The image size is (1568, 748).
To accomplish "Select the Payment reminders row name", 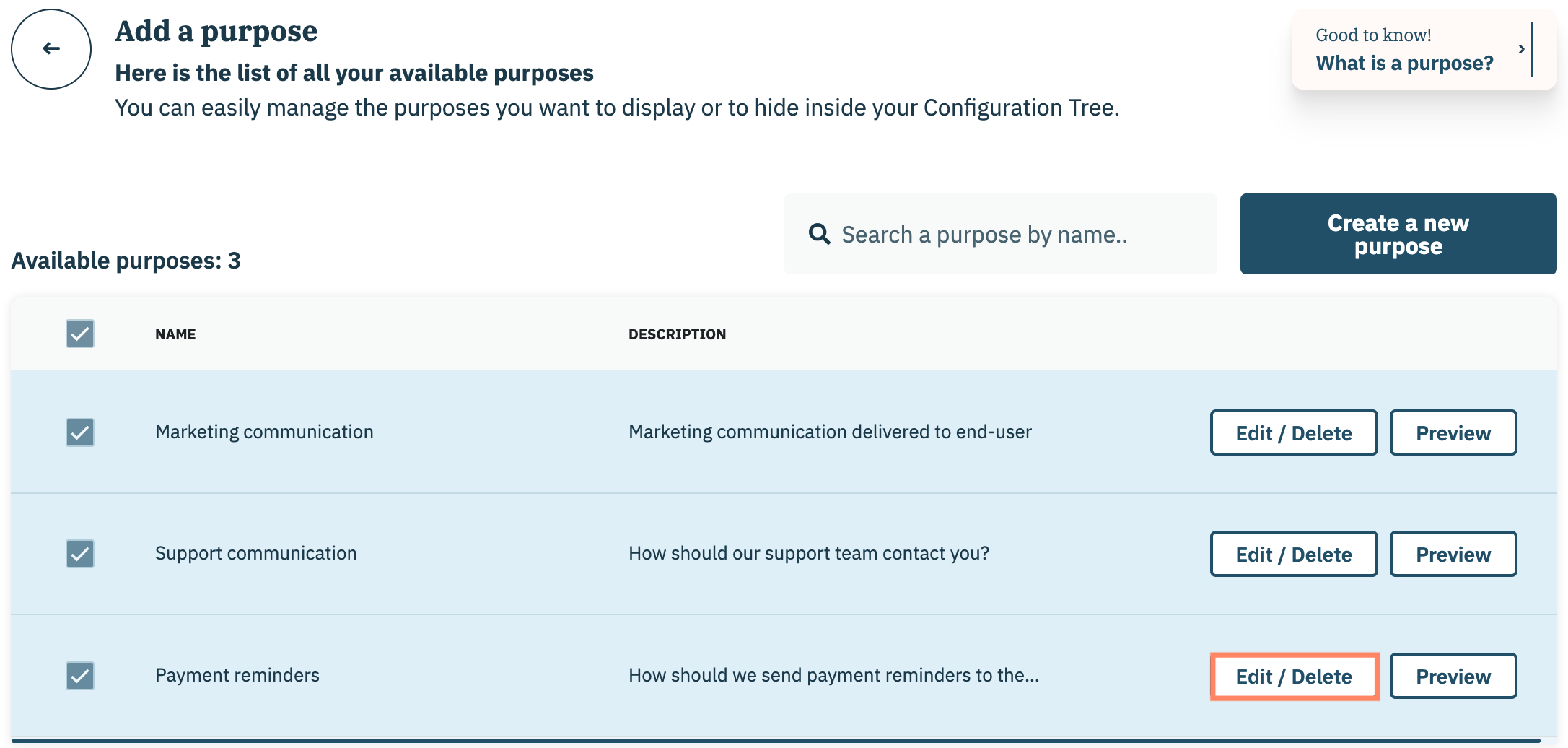I will [x=237, y=675].
